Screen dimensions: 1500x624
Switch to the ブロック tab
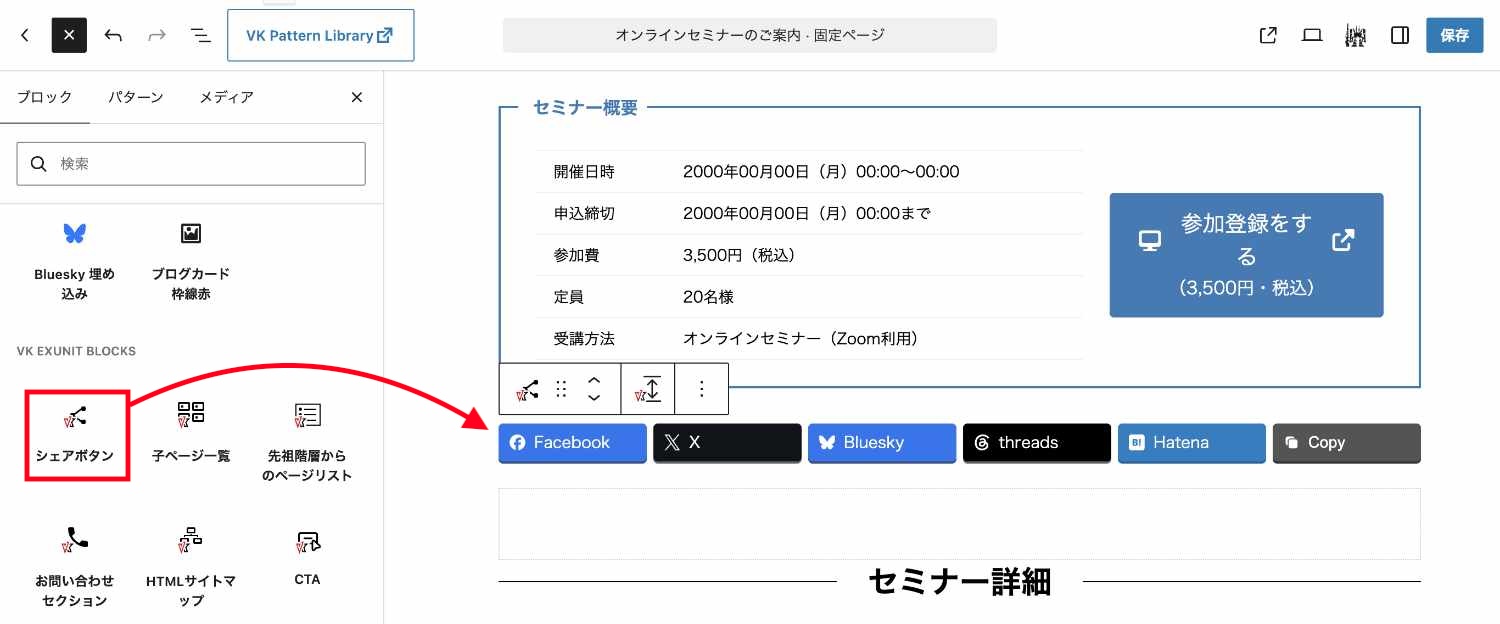45,97
